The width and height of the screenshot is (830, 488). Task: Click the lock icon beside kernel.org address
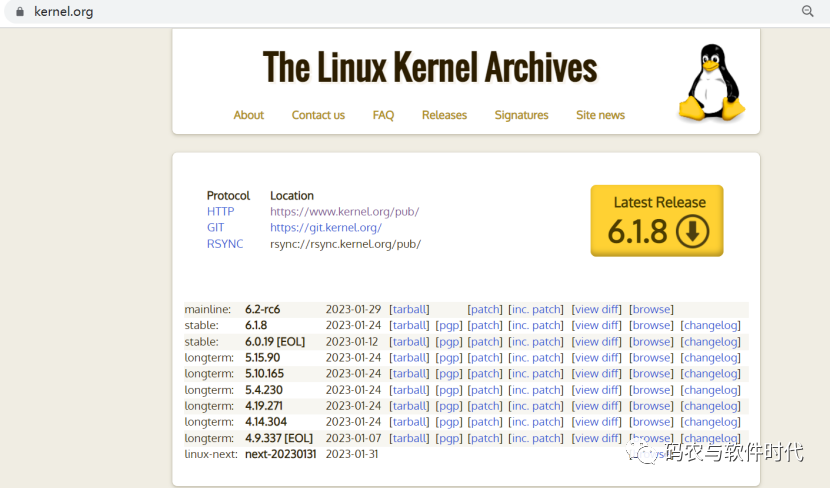(x=20, y=12)
